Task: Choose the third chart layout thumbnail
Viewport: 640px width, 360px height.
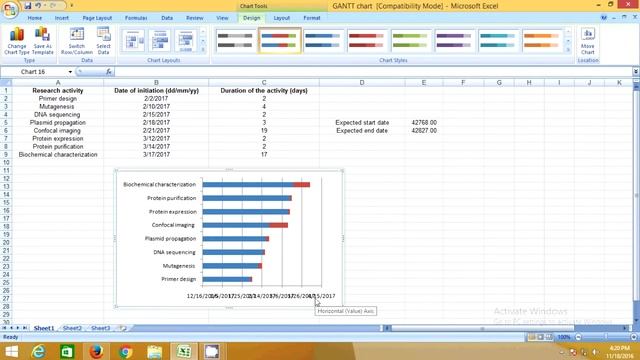Action: pos(186,41)
